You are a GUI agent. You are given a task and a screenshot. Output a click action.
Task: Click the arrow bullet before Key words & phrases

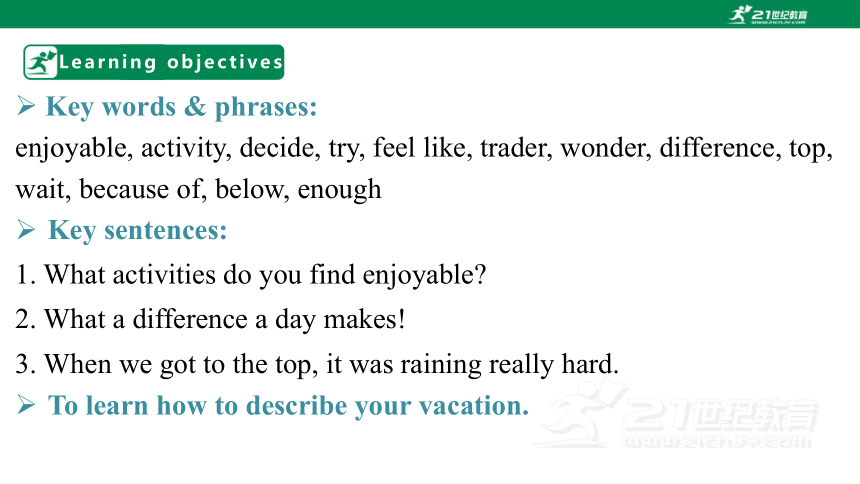pos(26,105)
